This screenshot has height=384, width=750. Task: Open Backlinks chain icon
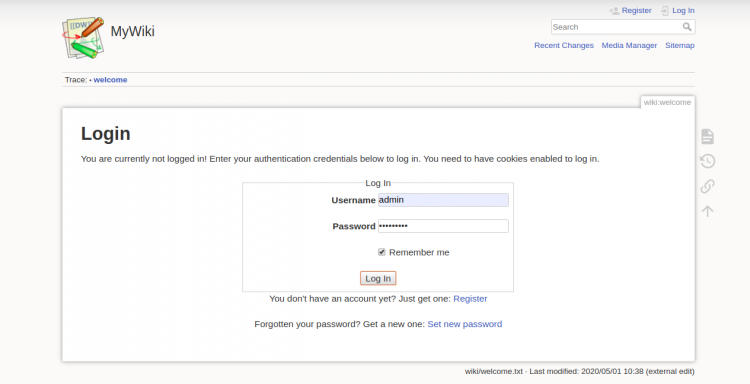coord(707,186)
